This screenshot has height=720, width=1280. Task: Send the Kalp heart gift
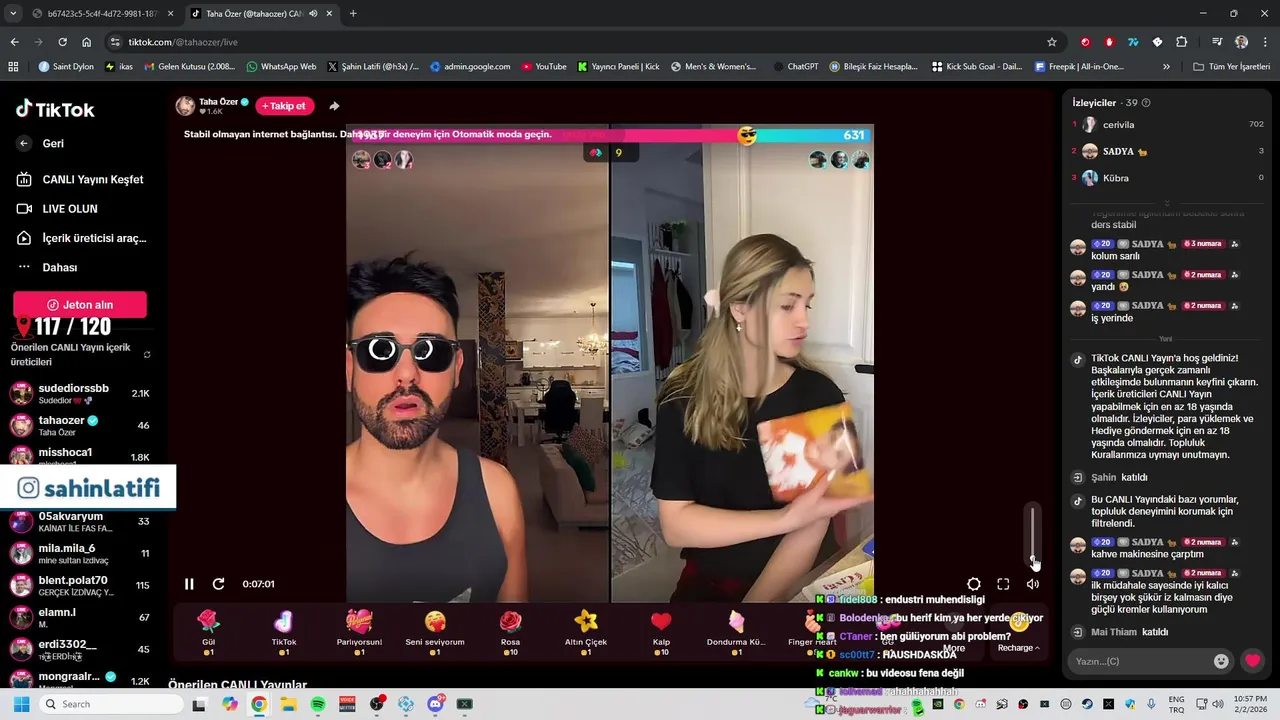pos(661,631)
